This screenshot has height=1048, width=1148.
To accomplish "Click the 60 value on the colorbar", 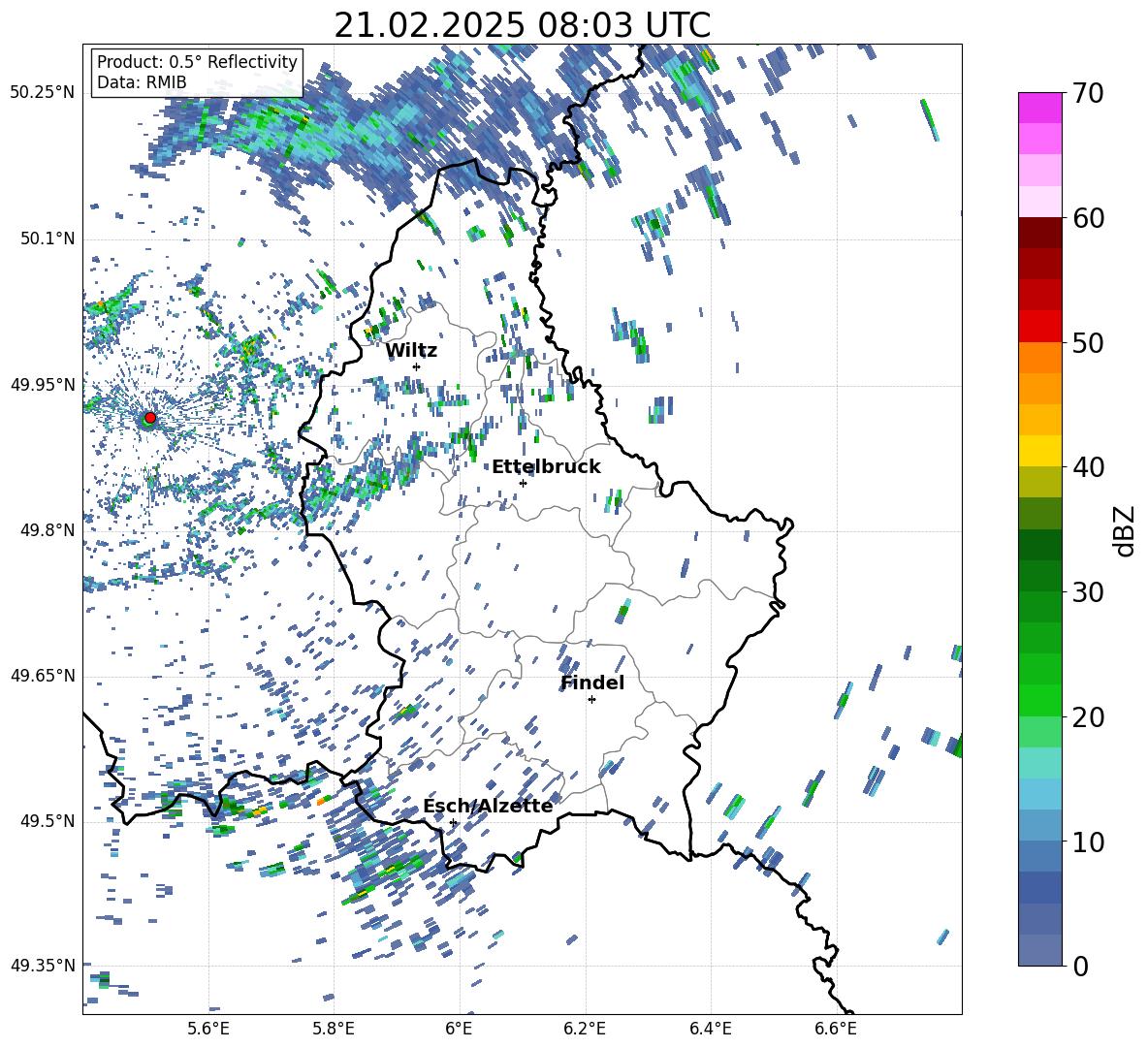I will tap(1088, 218).
